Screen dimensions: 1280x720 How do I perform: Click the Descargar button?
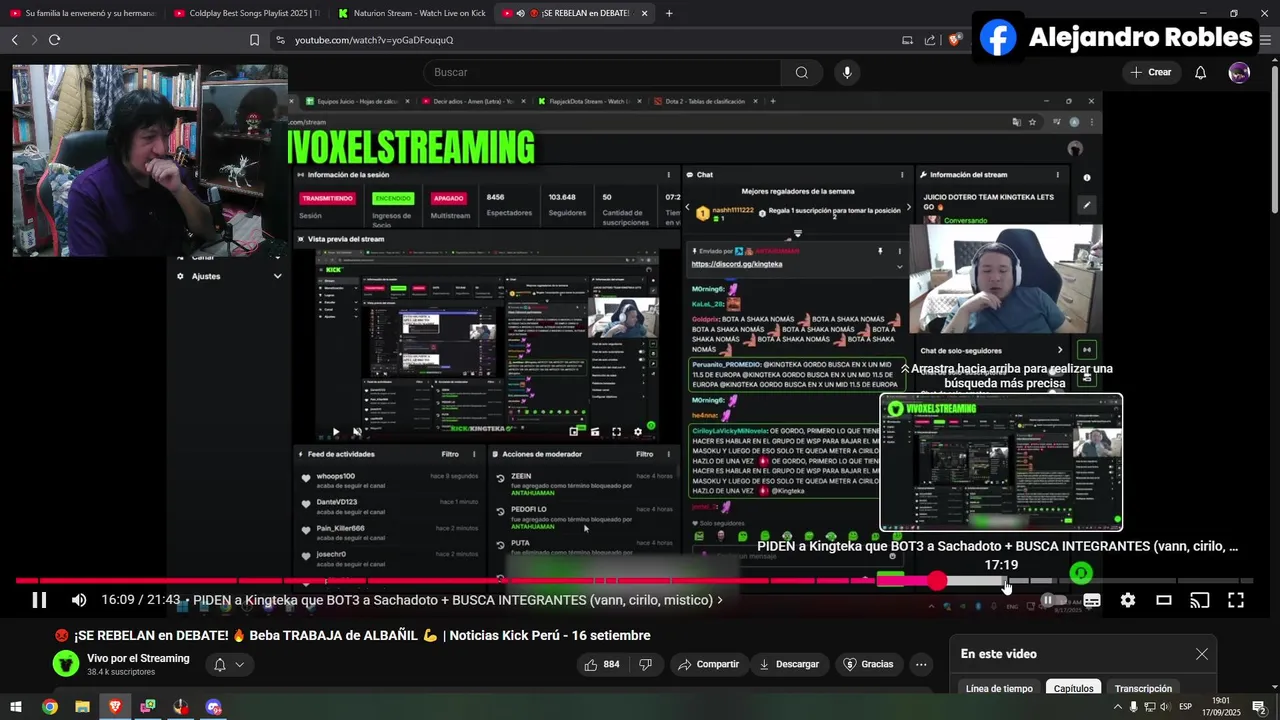click(x=789, y=664)
